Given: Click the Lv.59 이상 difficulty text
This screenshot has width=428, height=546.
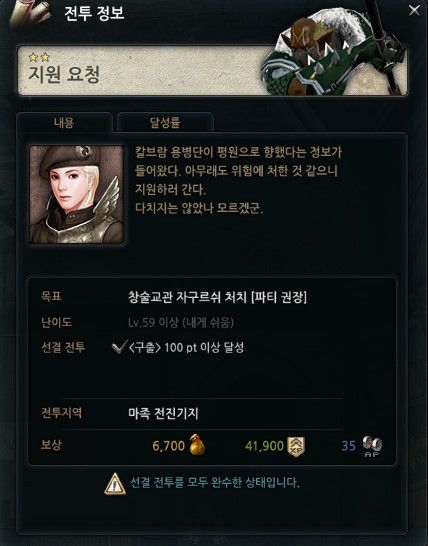Looking at the screenshot, I should (x=181, y=322).
